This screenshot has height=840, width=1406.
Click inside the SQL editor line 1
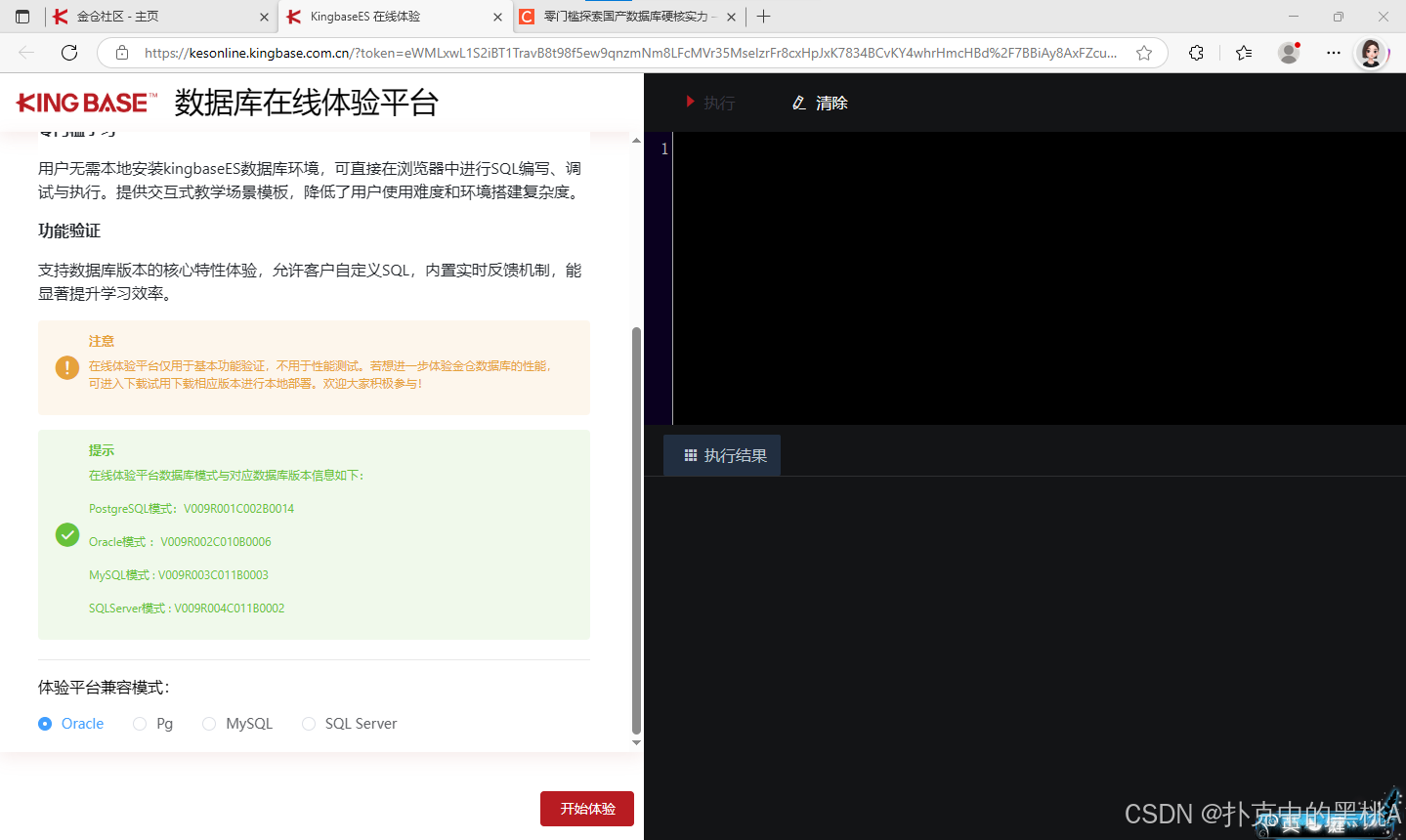(1039, 148)
